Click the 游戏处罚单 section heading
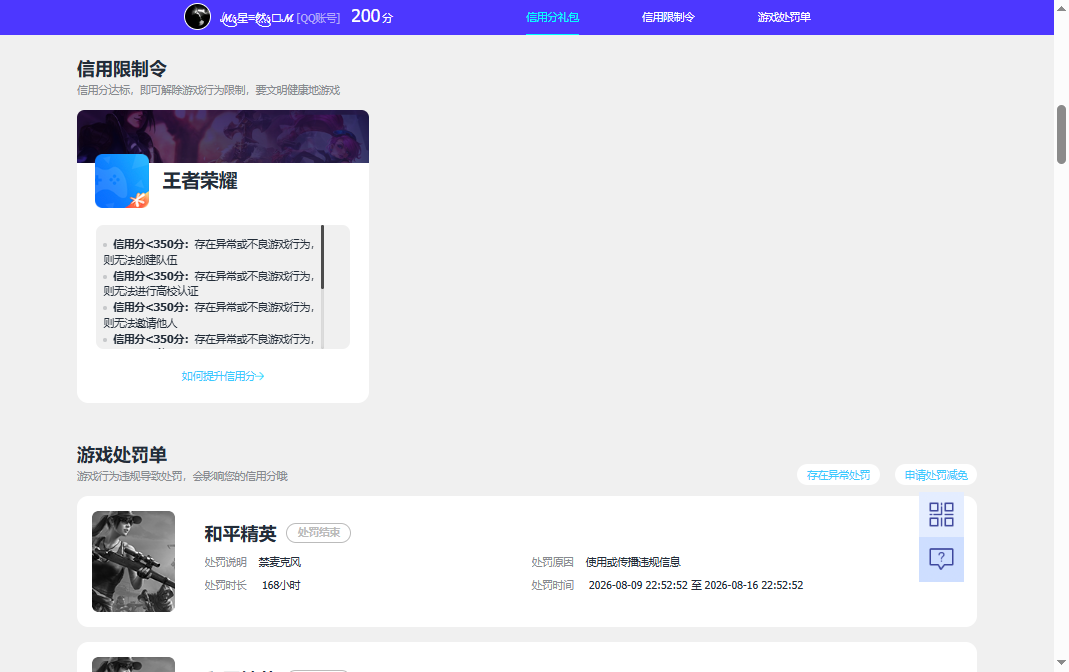Image resolution: width=1069 pixels, height=672 pixels. tap(122, 455)
